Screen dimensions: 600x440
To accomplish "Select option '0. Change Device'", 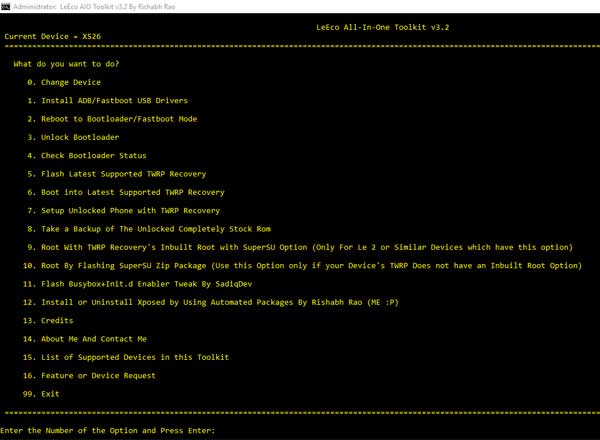I will 64,82.
